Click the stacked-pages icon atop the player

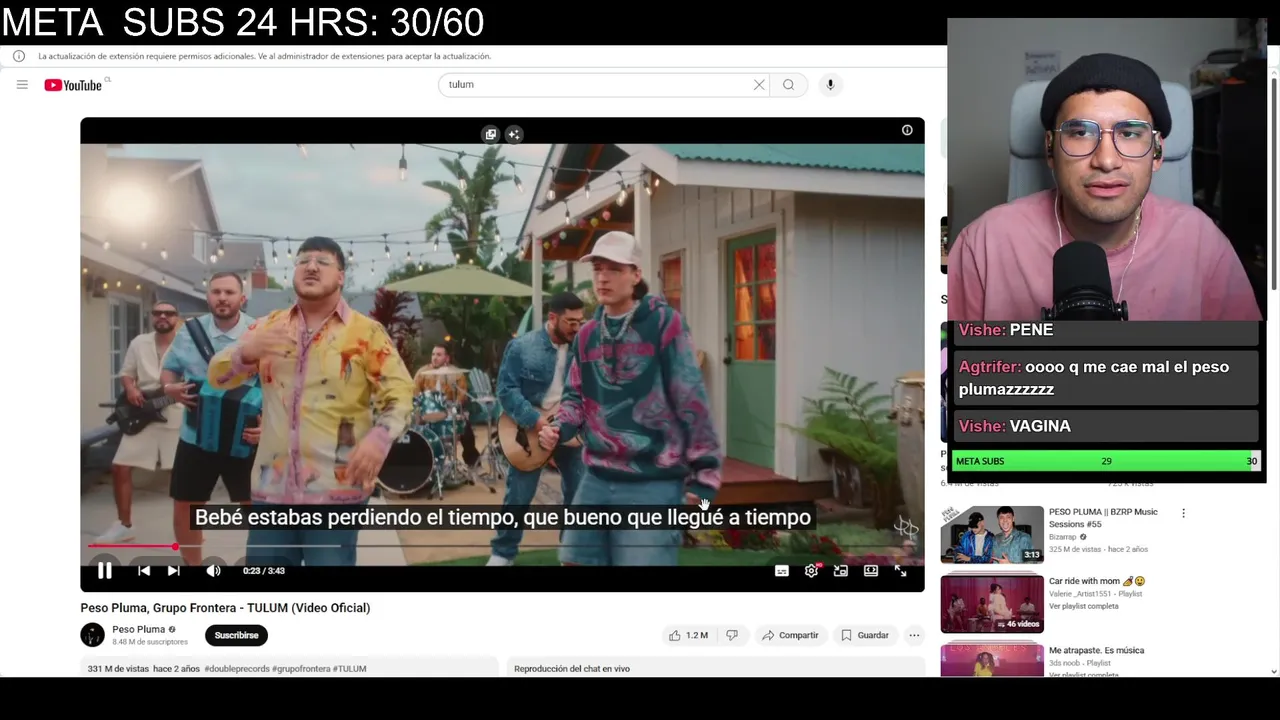point(490,134)
